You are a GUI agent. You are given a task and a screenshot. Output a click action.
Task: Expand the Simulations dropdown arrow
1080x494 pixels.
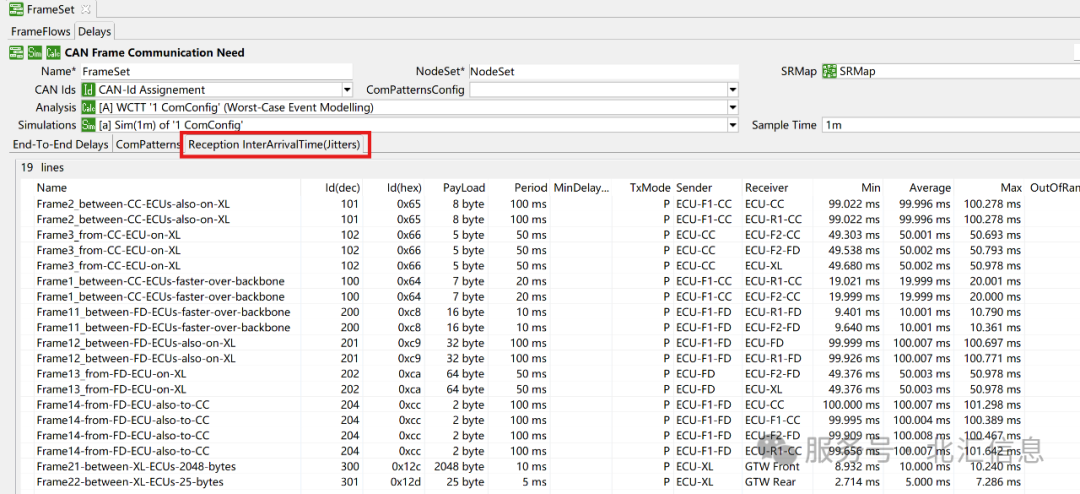coord(733,125)
